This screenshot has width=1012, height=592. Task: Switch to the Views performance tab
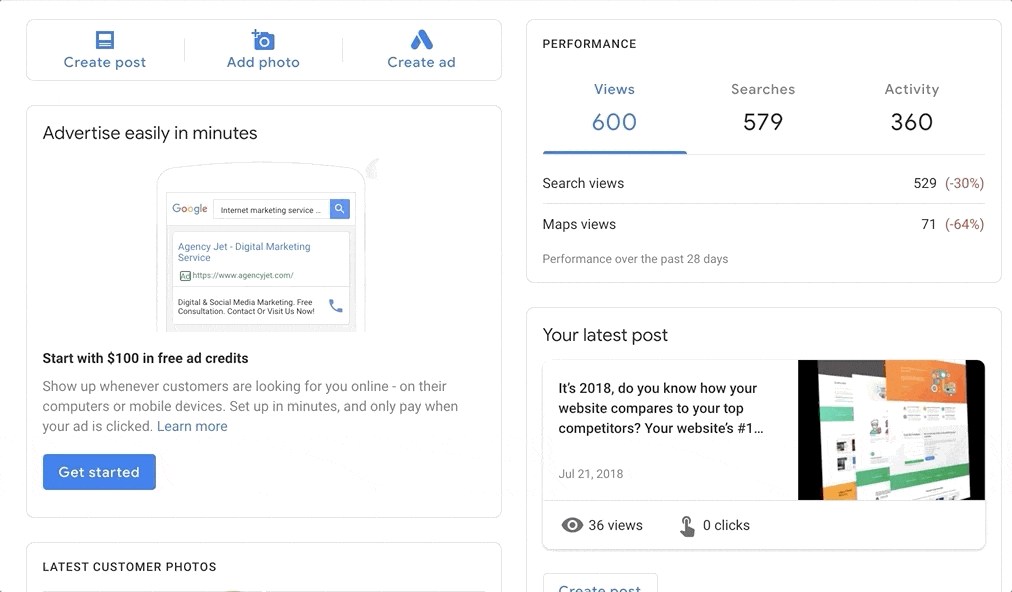614,110
